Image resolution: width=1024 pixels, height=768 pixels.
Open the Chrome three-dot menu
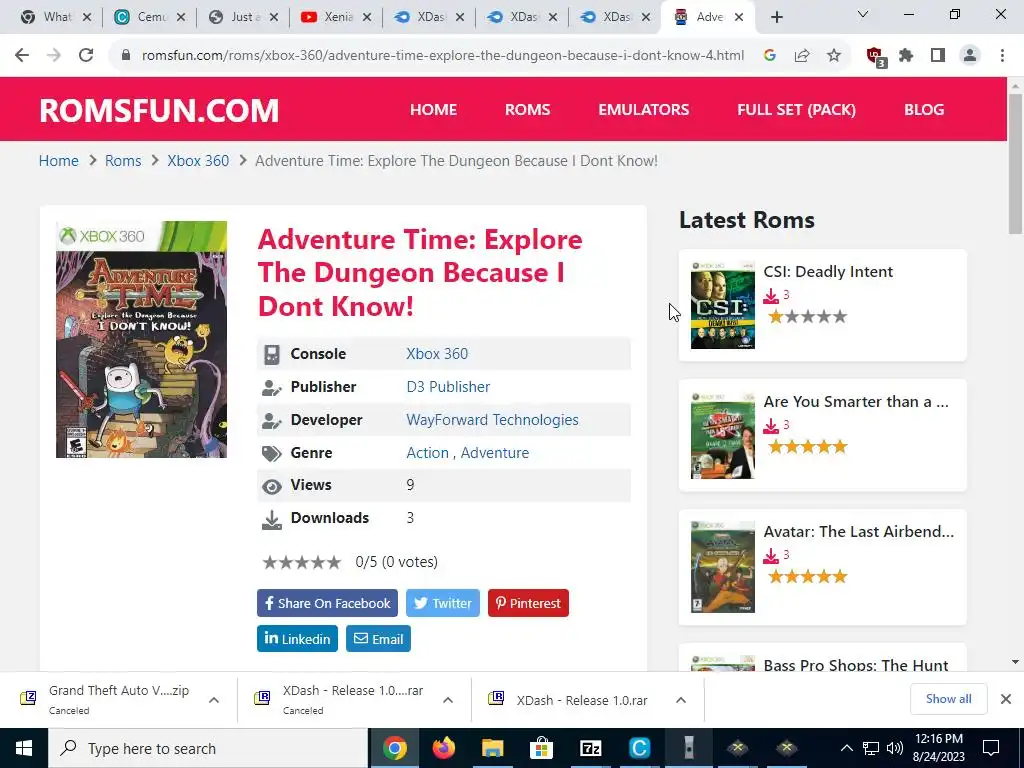tap(1002, 56)
